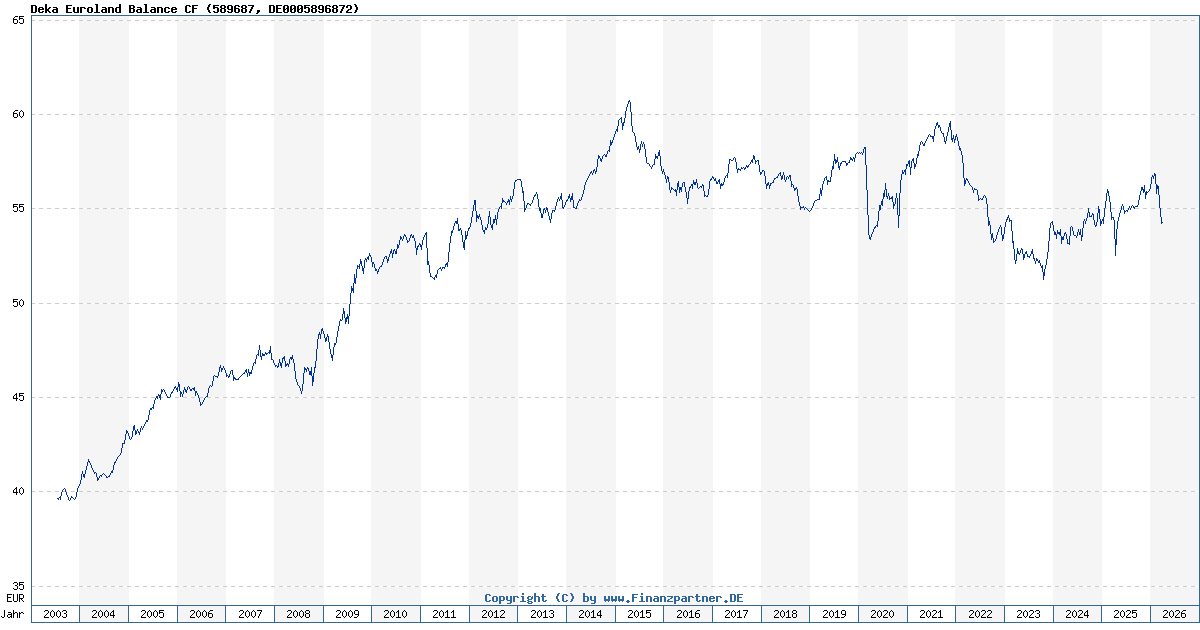Click the 2003 year cell on the timeline

(55, 614)
